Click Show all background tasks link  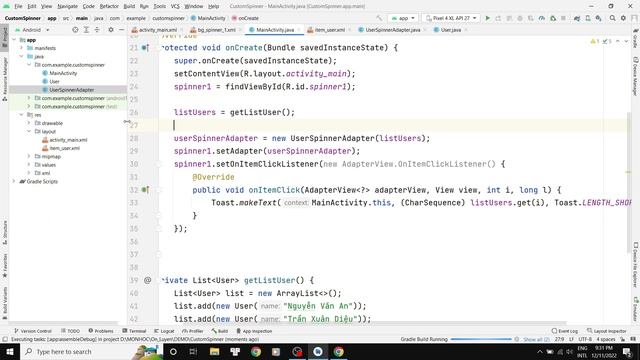(x=536, y=339)
